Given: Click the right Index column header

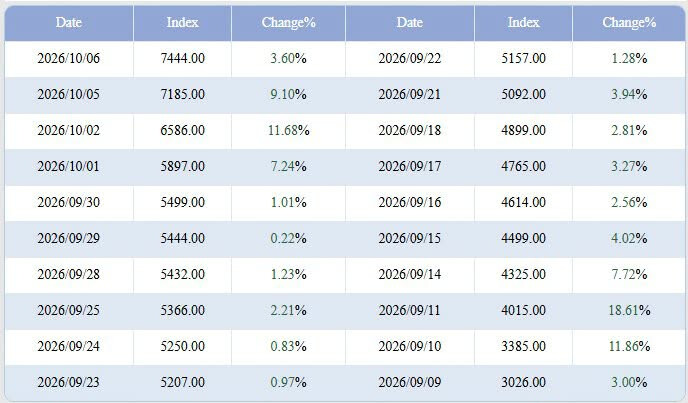Looking at the screenshot, I should pyautogui.click(x=523, y=23).
